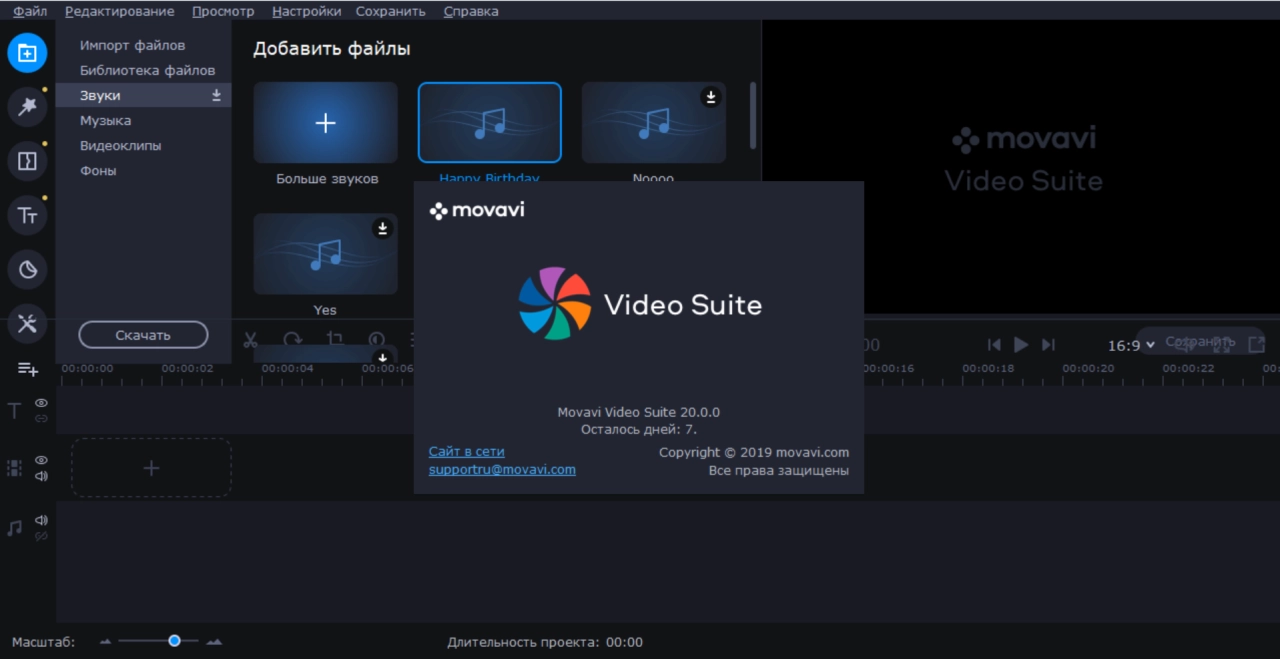
Task: Click the download icon next to Звуки
Action: (x=216, y=95)
